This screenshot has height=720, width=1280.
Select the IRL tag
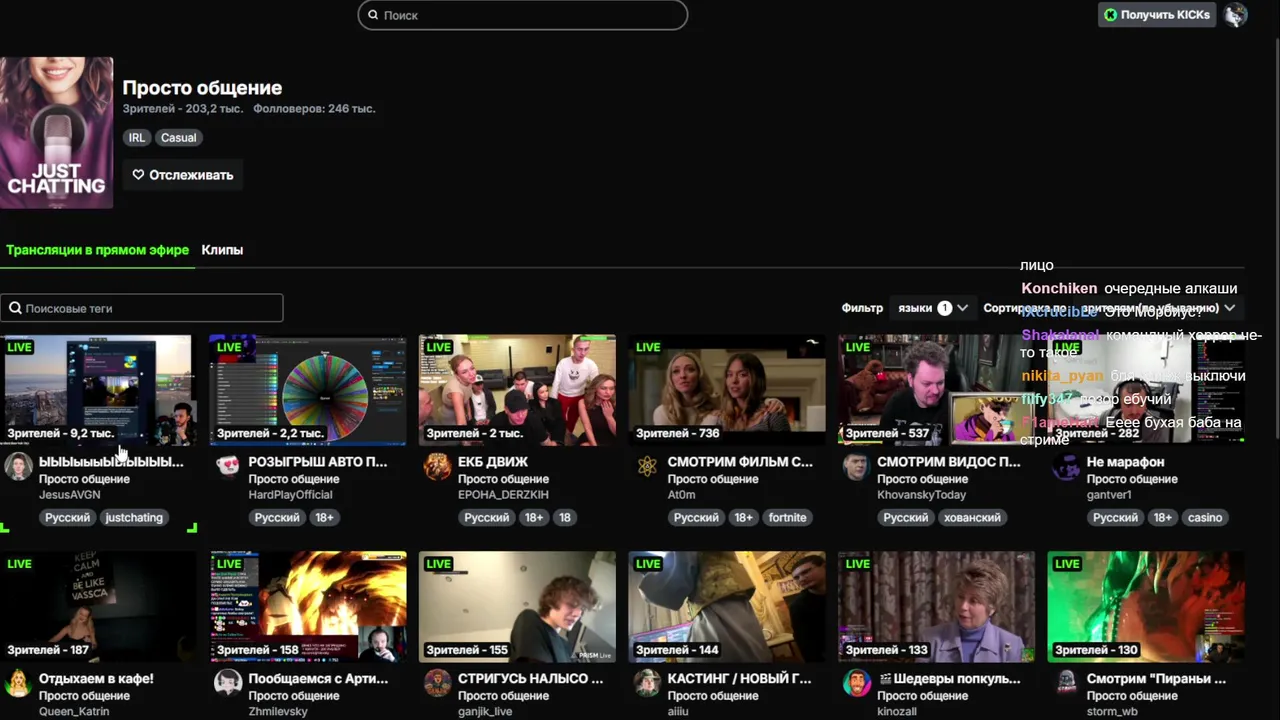pos(137,138)
